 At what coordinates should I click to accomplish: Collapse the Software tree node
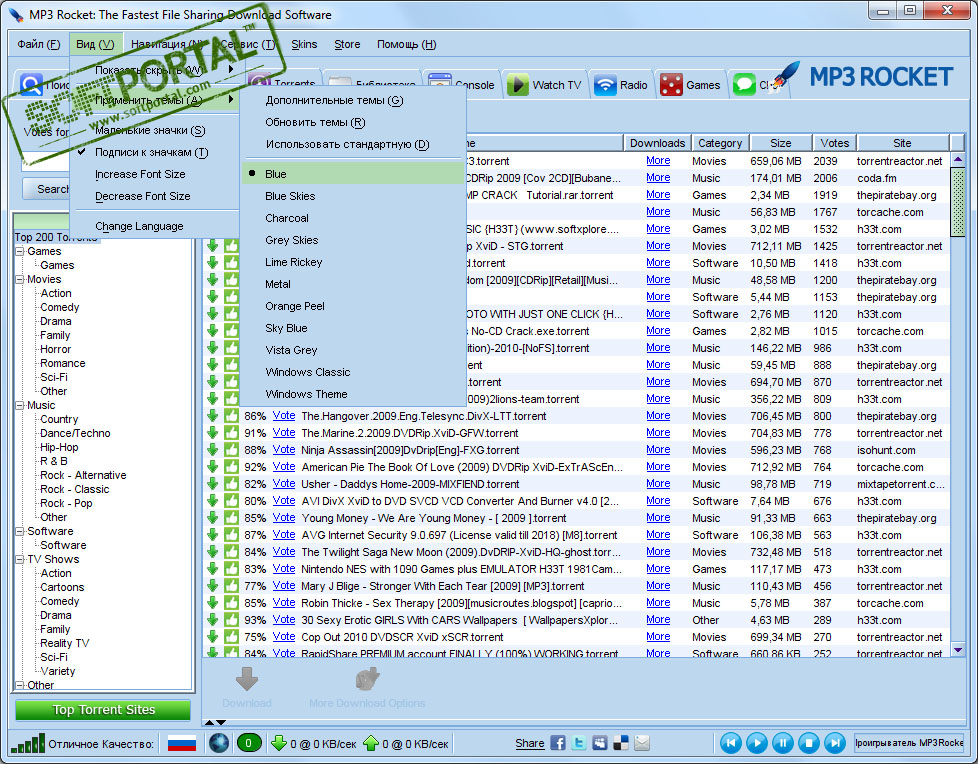coord(20,531)
